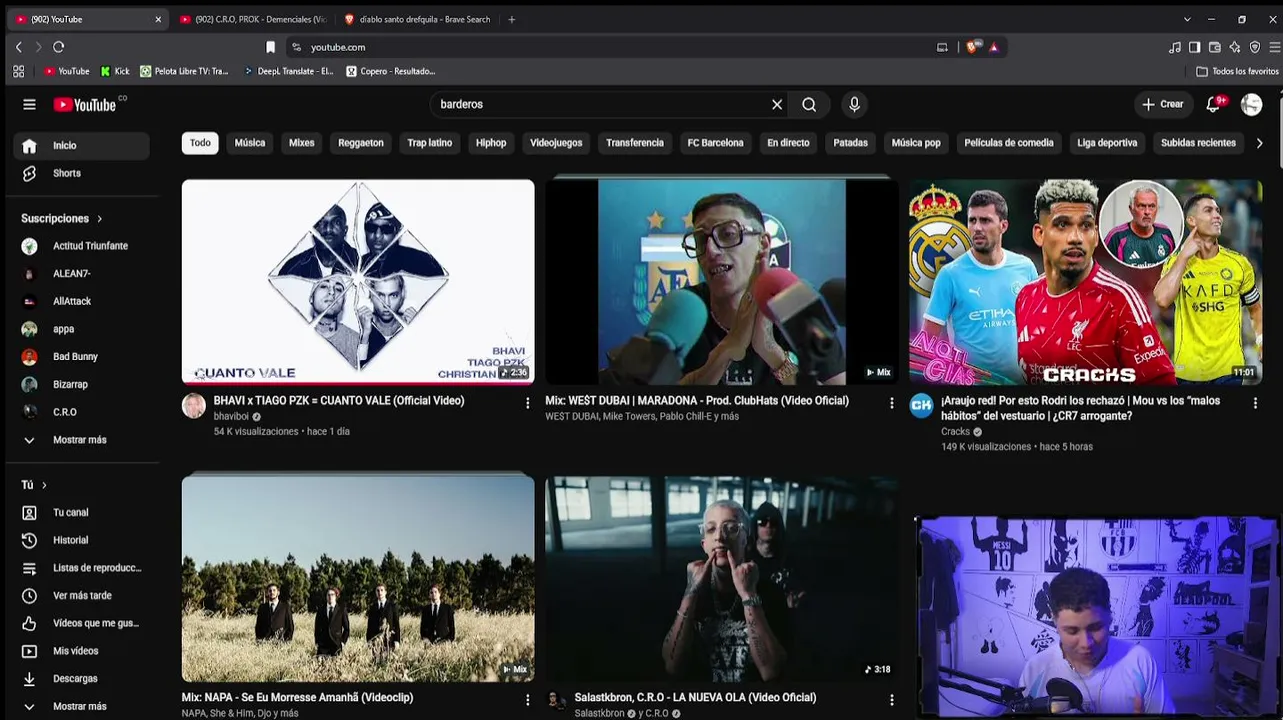This screenshot has height=720, width=1283.
Task: Show more filter chips with right arrow
Action: (x=1259, y=143)
